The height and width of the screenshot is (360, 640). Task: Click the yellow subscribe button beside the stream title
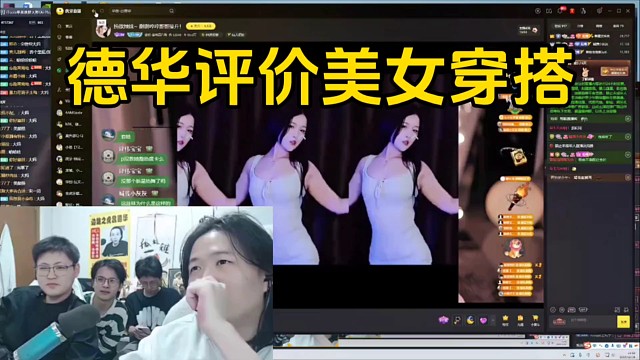[201, 26]
